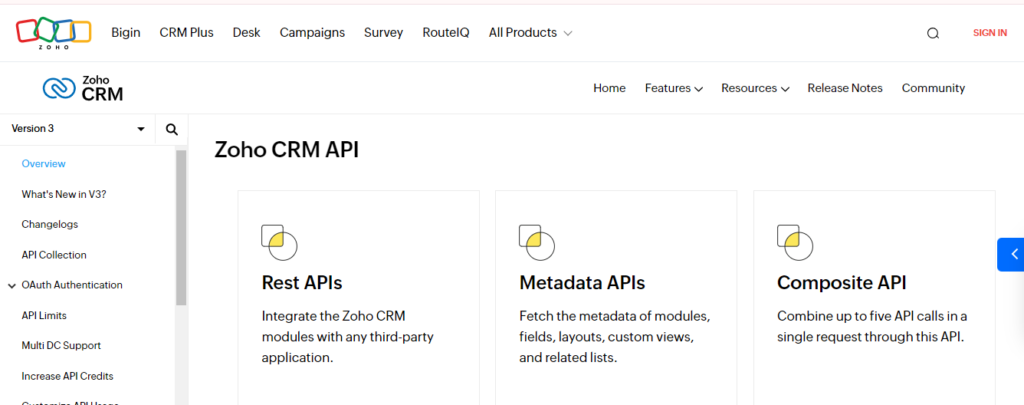Viewport: 1024px width, 405px height.
Task: Open What's New in V3? sidebar item
Action: (63, 194)
